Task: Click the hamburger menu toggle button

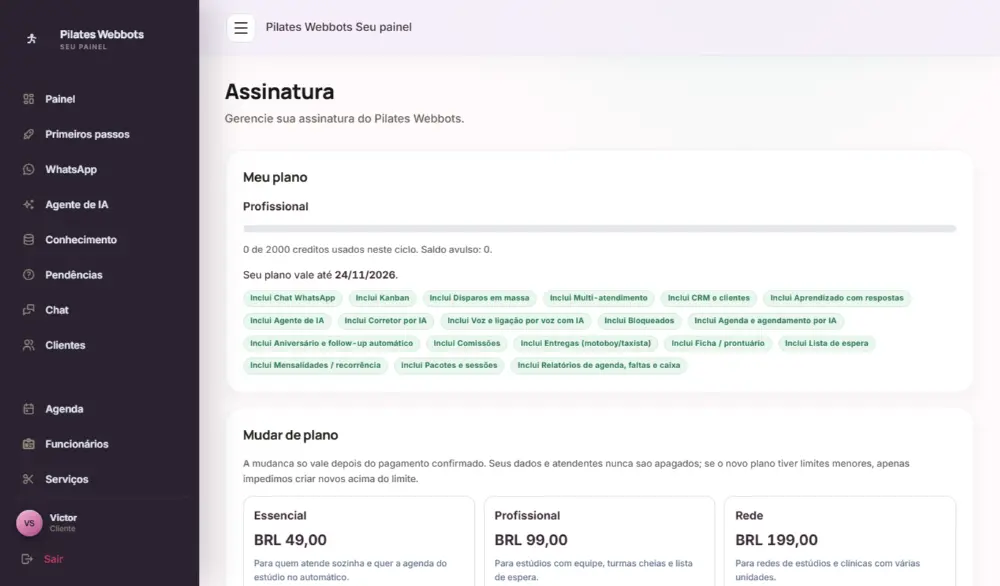Action: (x=240, y=27)
